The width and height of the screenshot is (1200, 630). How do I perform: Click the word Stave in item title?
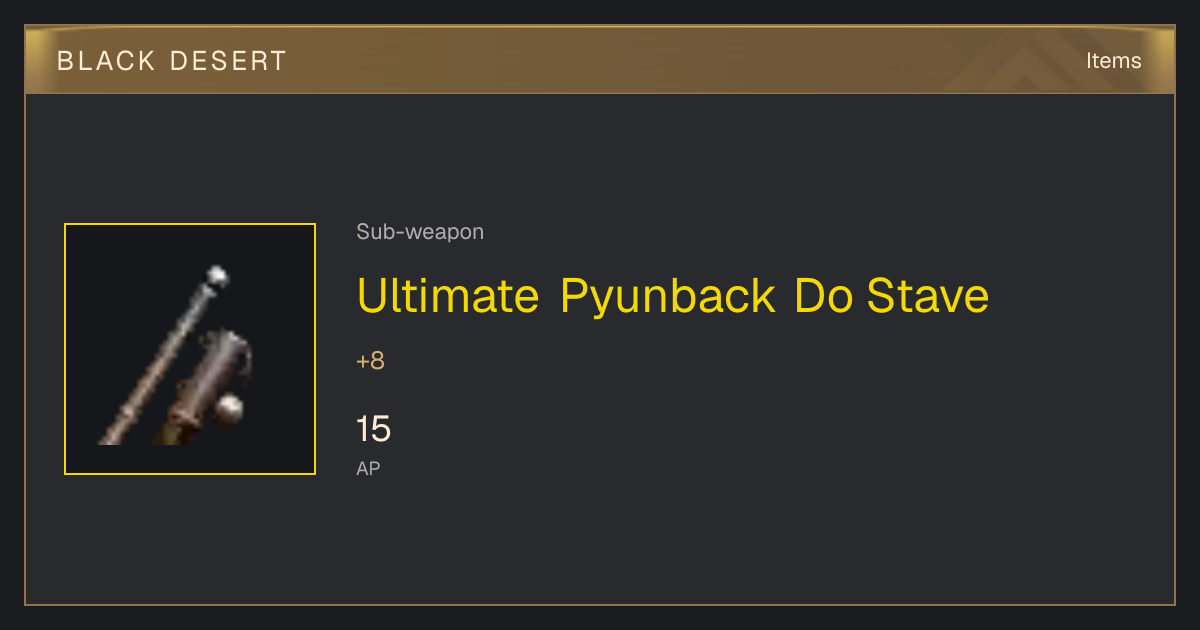(928, 296)
